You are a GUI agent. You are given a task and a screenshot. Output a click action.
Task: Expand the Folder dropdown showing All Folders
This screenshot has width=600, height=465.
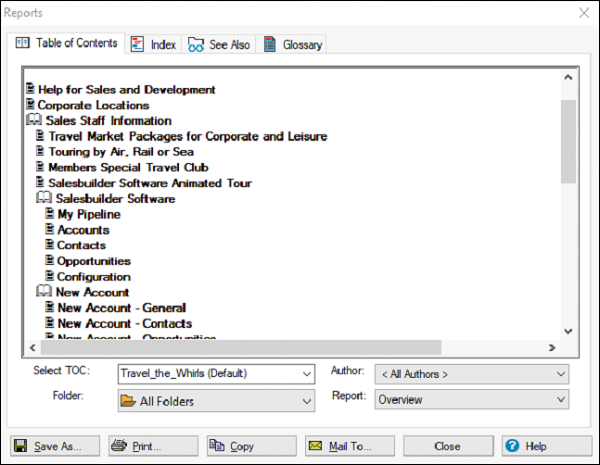pyautogui.click(x=306, y=401)
